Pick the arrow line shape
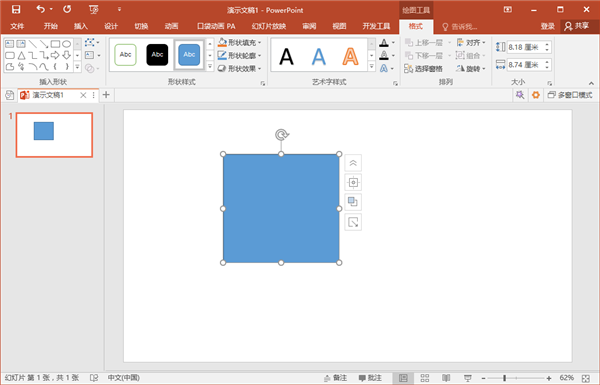Screen dimensions: 600x385 (x=44, y=44)
